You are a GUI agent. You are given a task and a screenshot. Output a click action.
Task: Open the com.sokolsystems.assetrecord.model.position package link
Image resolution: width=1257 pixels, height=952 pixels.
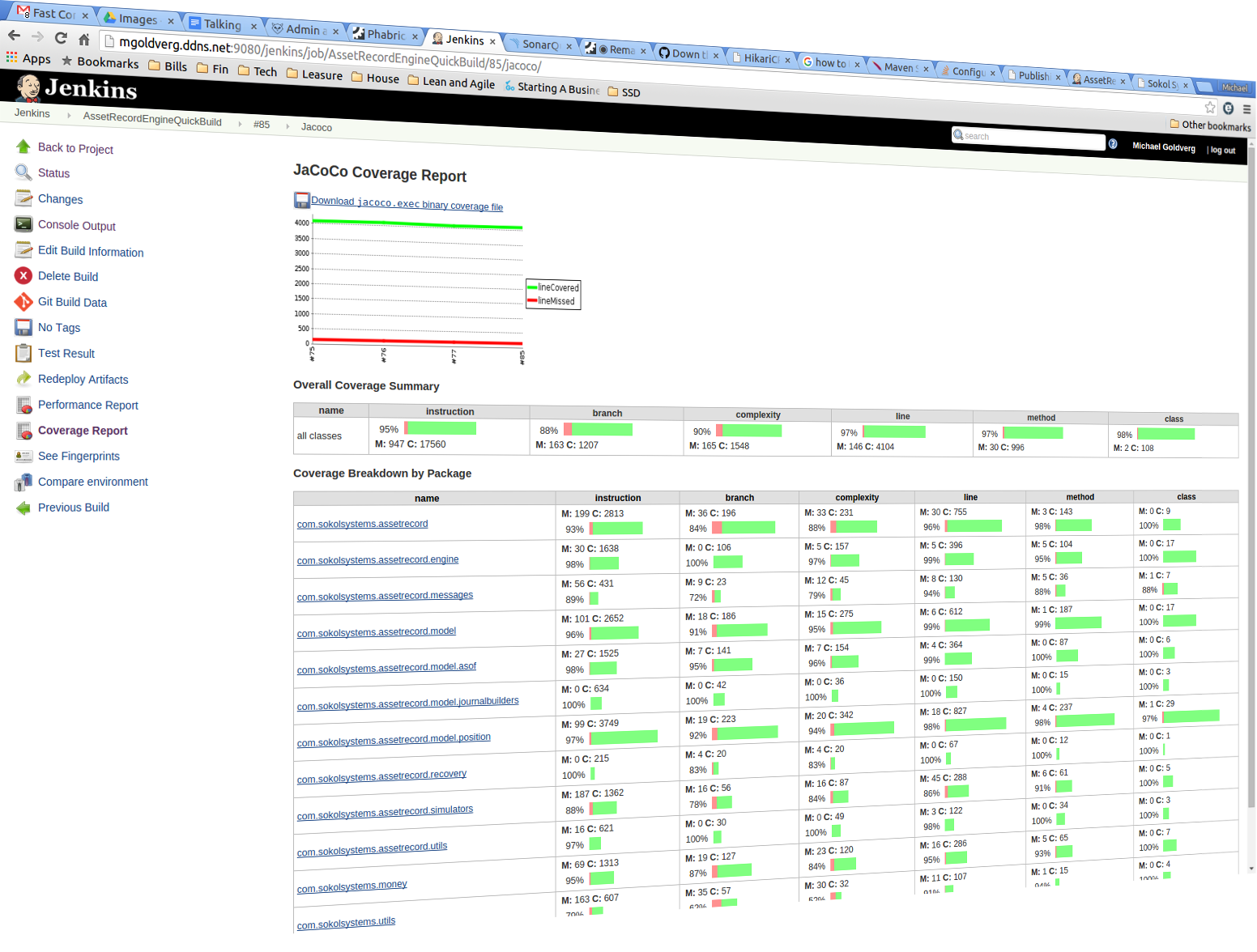(x=394, y=740)
